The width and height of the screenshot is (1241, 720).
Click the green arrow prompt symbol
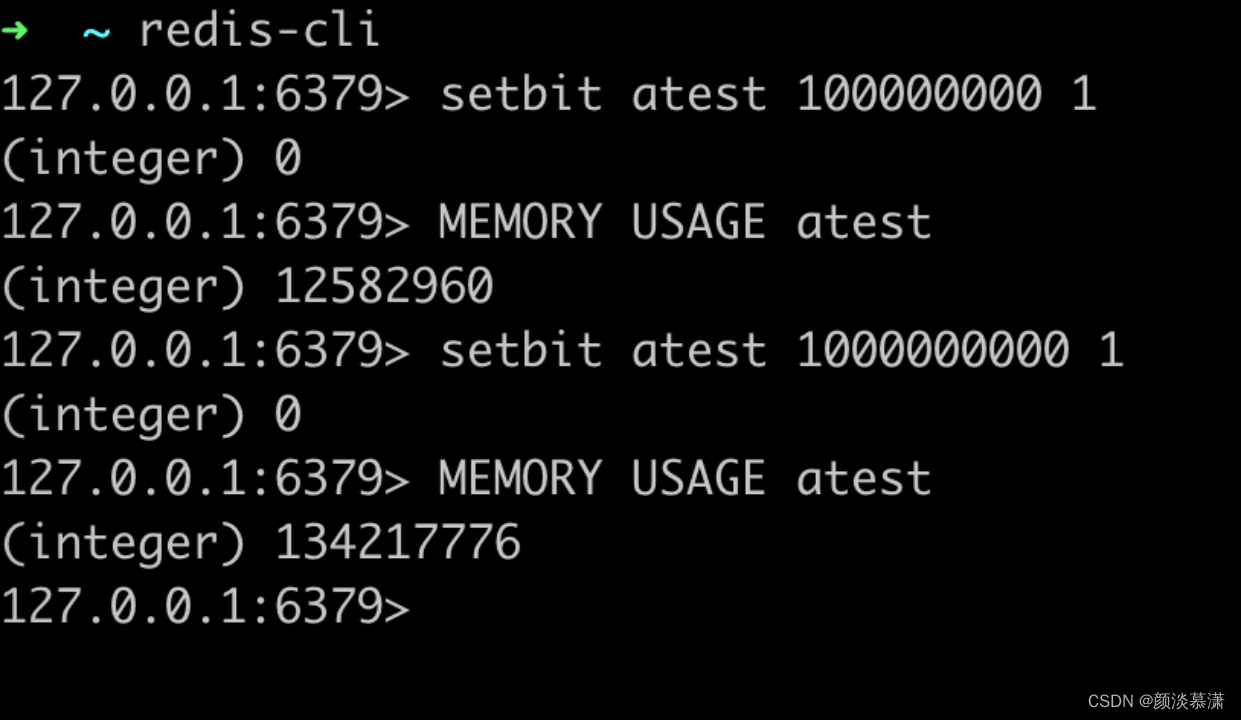pos(14,30)
